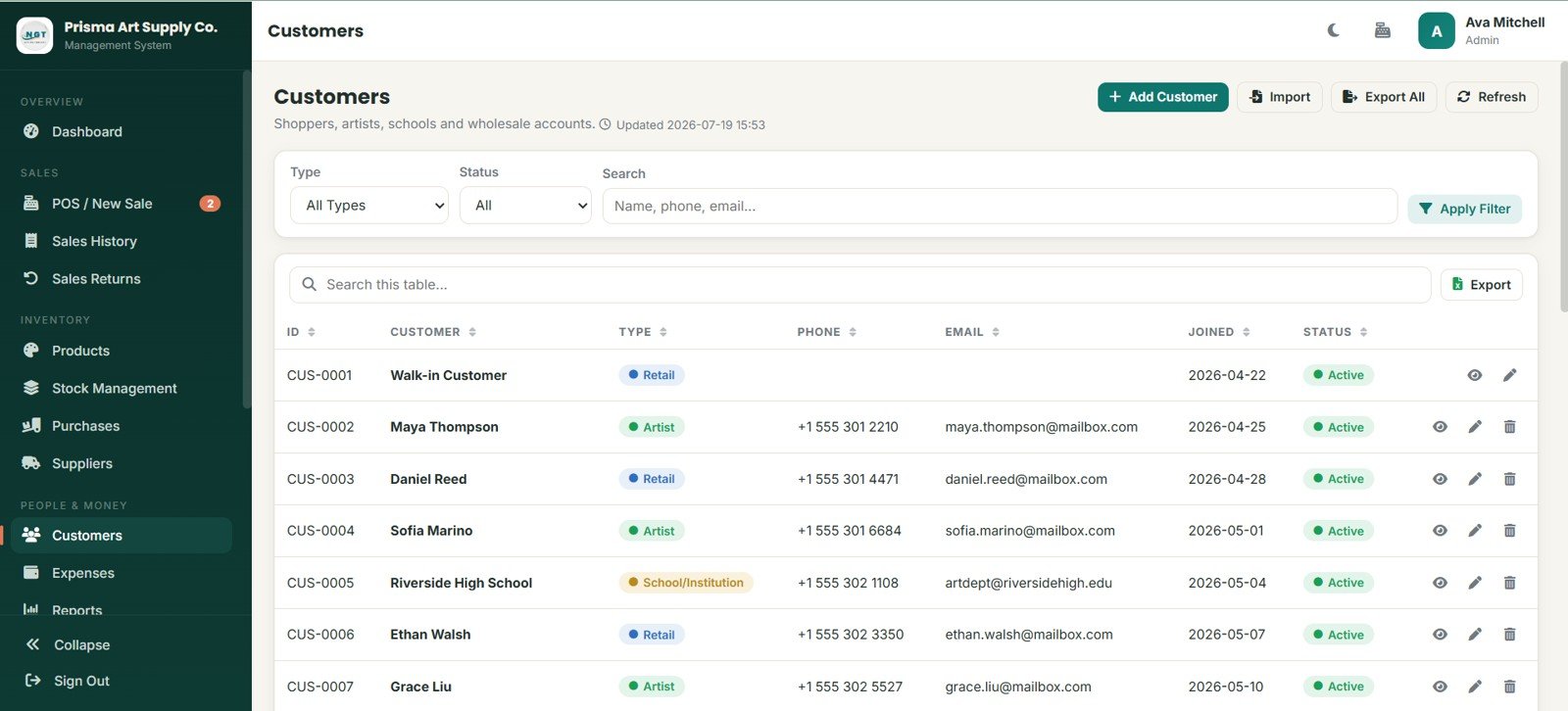Collapse the sidebar
The image size is (1568, 711).
[x=68, y=644]
